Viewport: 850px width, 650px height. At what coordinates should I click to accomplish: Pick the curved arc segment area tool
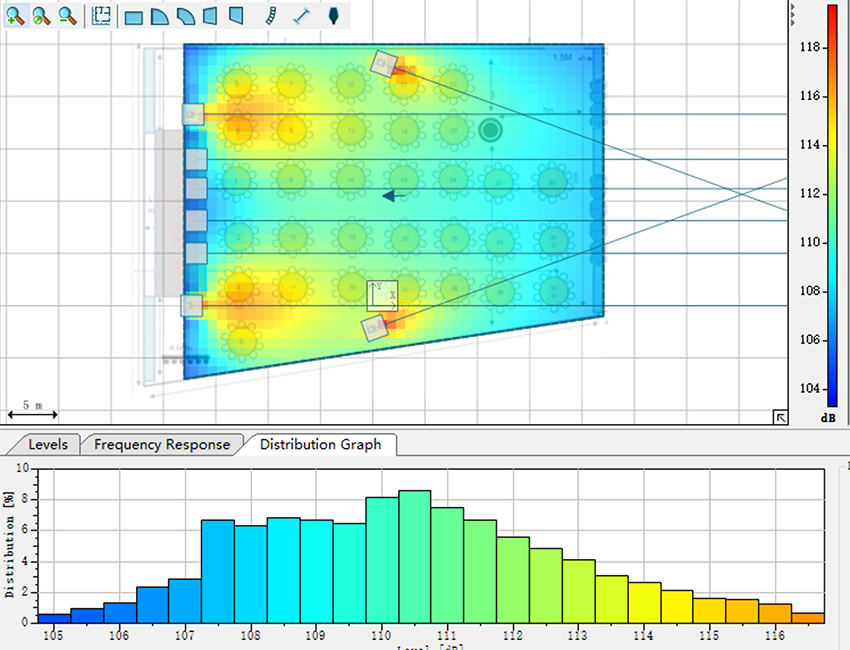pyautogui.click(x=185, y=17)
